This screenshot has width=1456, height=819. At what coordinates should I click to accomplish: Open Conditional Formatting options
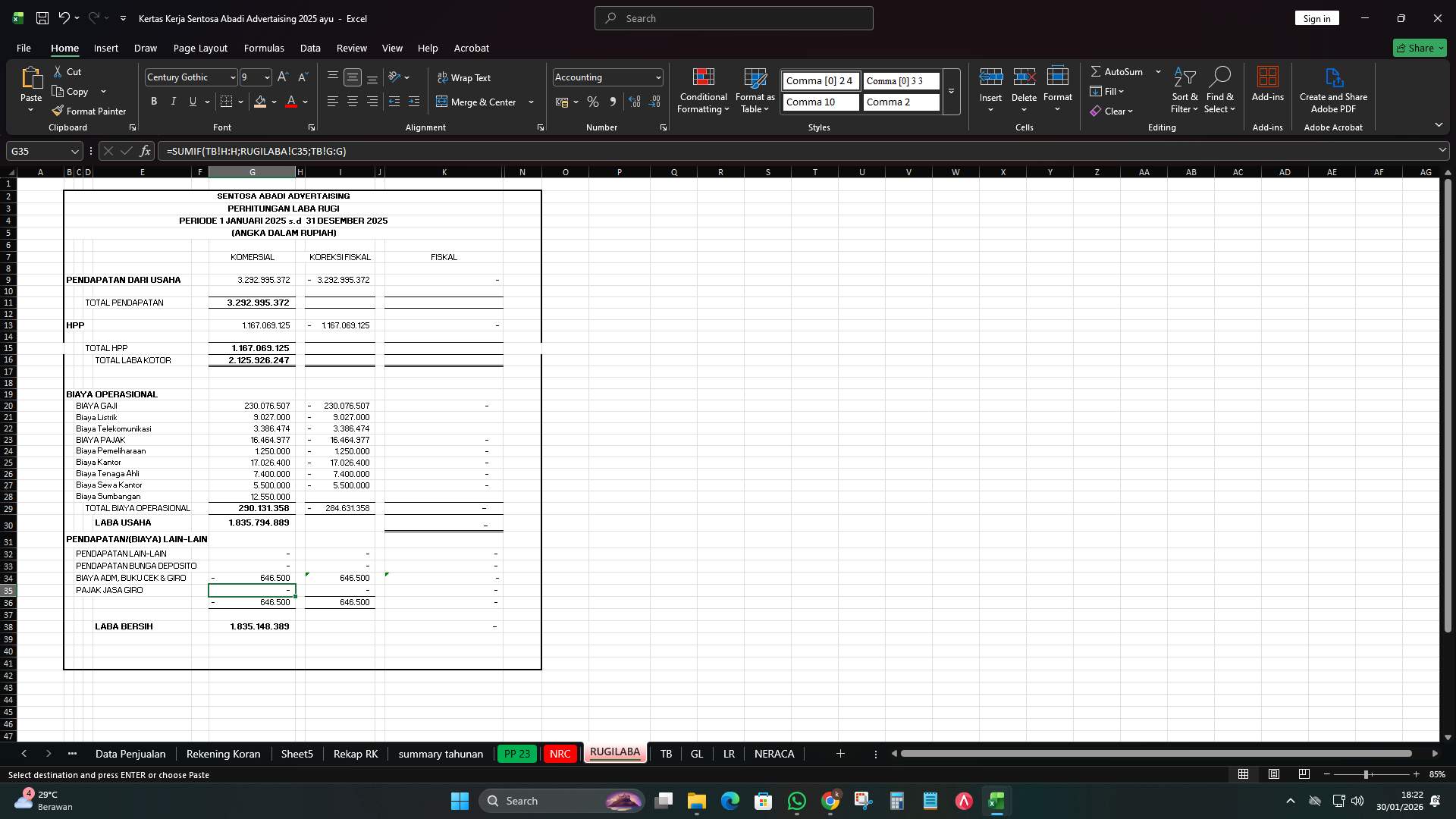(703, 91)
